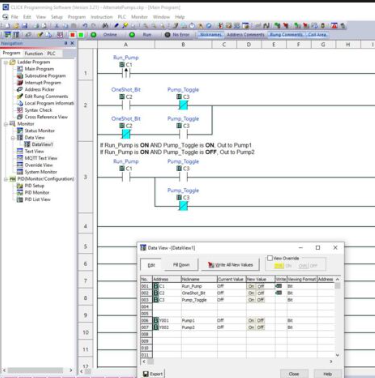Open Address Picker from navigation
375x378 pixels.
(39, 89)
